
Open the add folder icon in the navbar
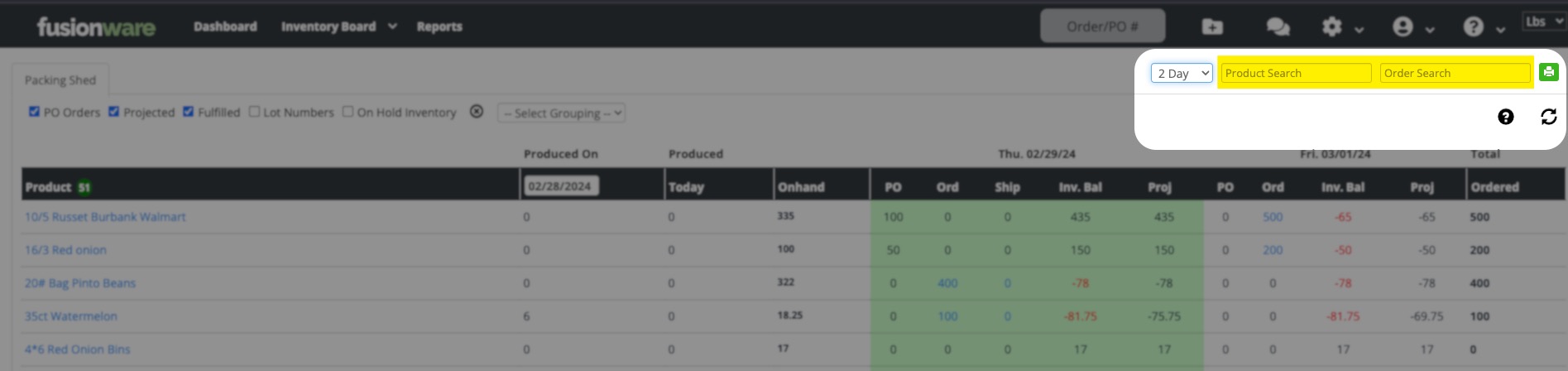tap(1212, 27)
